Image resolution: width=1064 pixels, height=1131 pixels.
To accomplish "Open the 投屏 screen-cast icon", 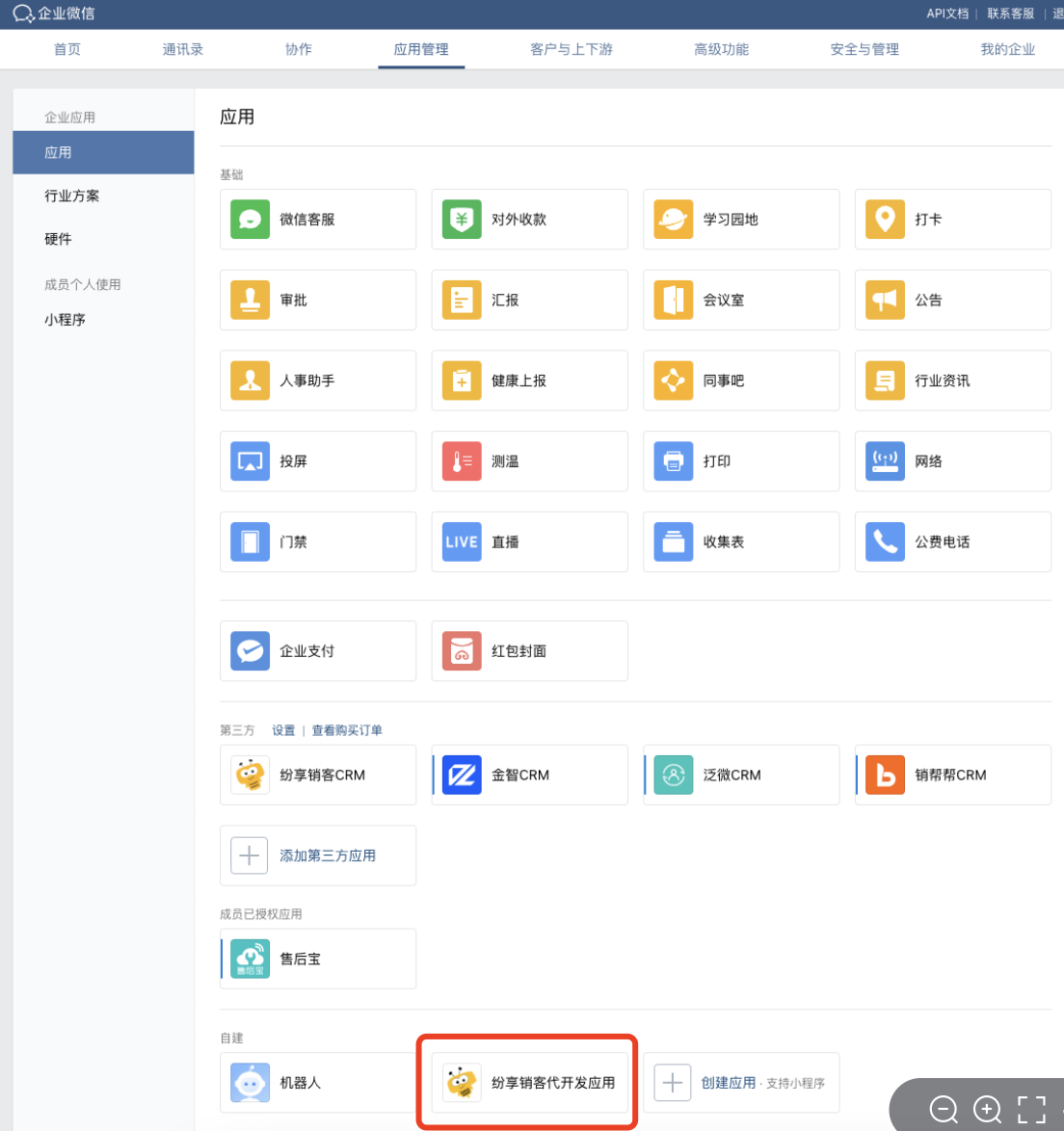I will tap(250, 461).
